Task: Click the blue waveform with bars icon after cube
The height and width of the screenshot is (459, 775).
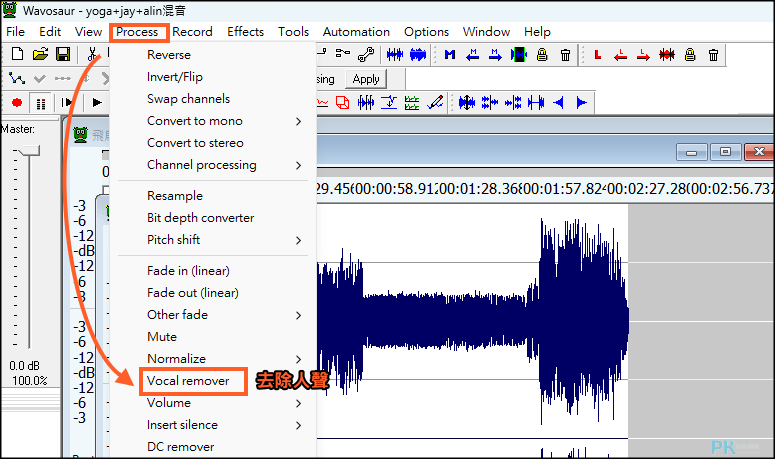Action: pyautogui.click(x=366, y=103)
